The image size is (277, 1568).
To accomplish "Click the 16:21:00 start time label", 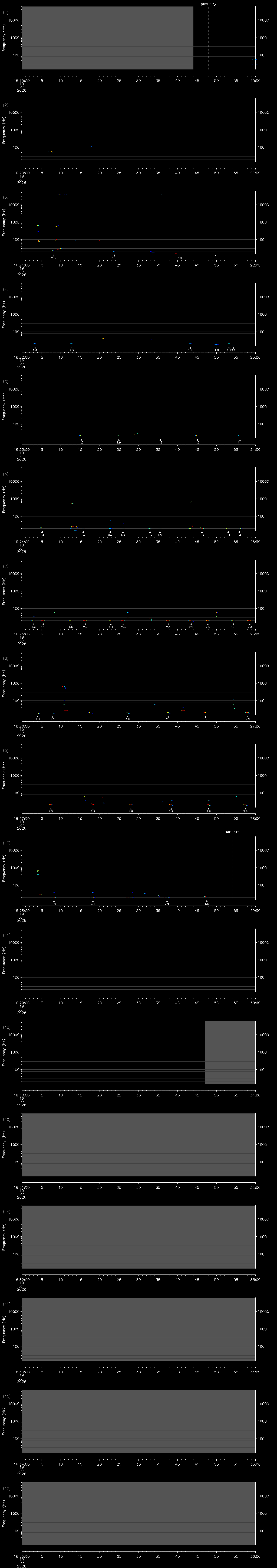I will click(x=21, y=265).
